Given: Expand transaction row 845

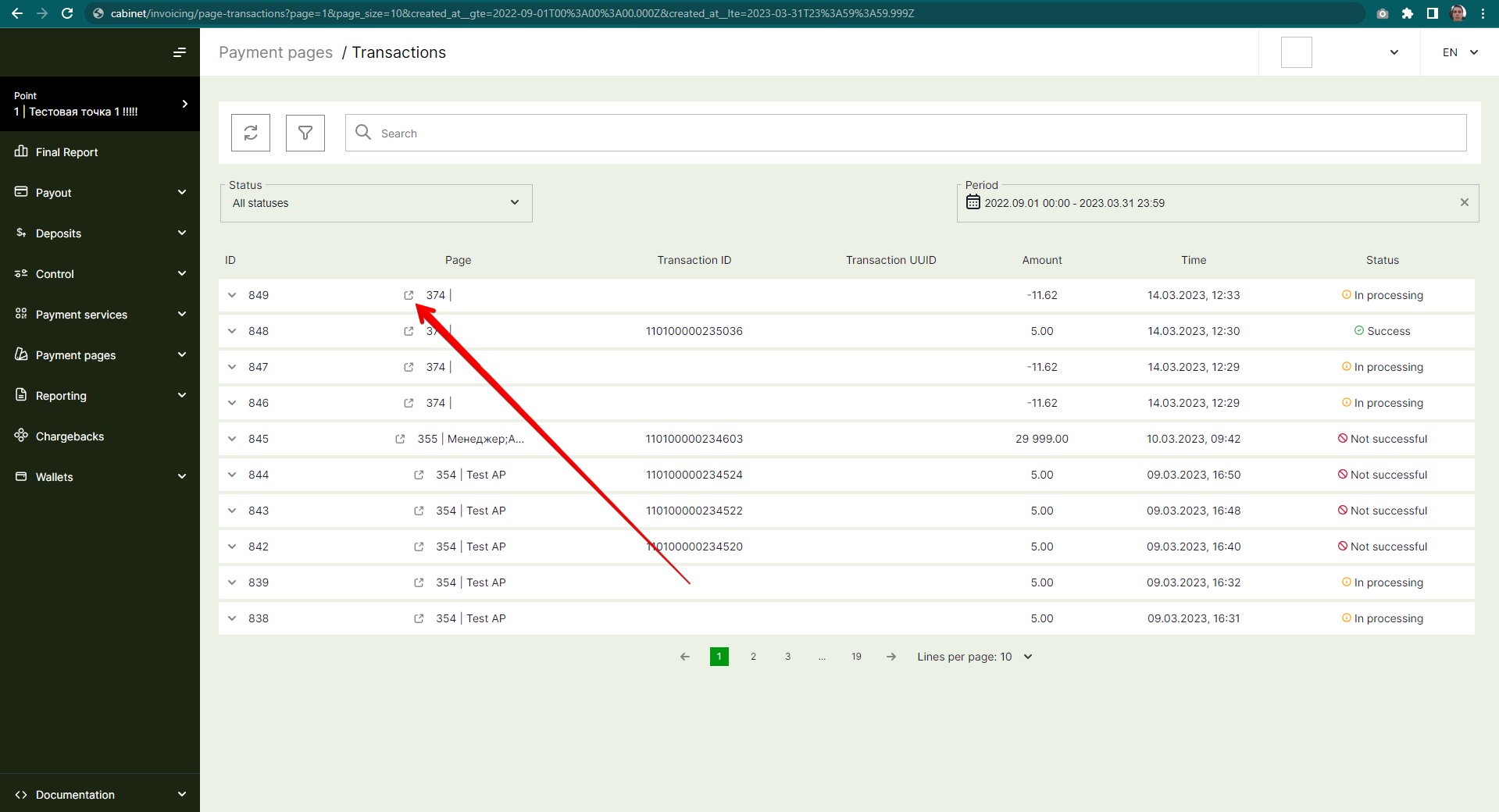Looking at the screenshot, I should (232, 439).
